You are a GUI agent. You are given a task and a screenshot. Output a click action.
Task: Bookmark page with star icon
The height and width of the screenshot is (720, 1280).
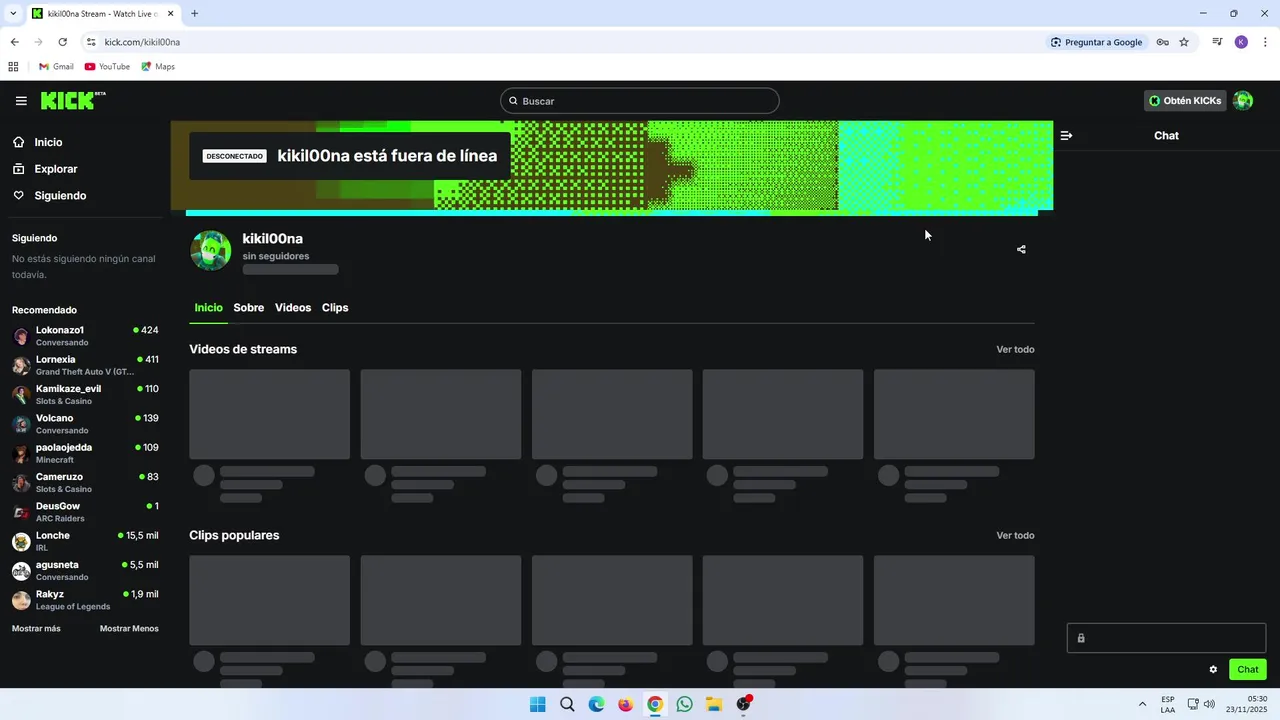1184,42
